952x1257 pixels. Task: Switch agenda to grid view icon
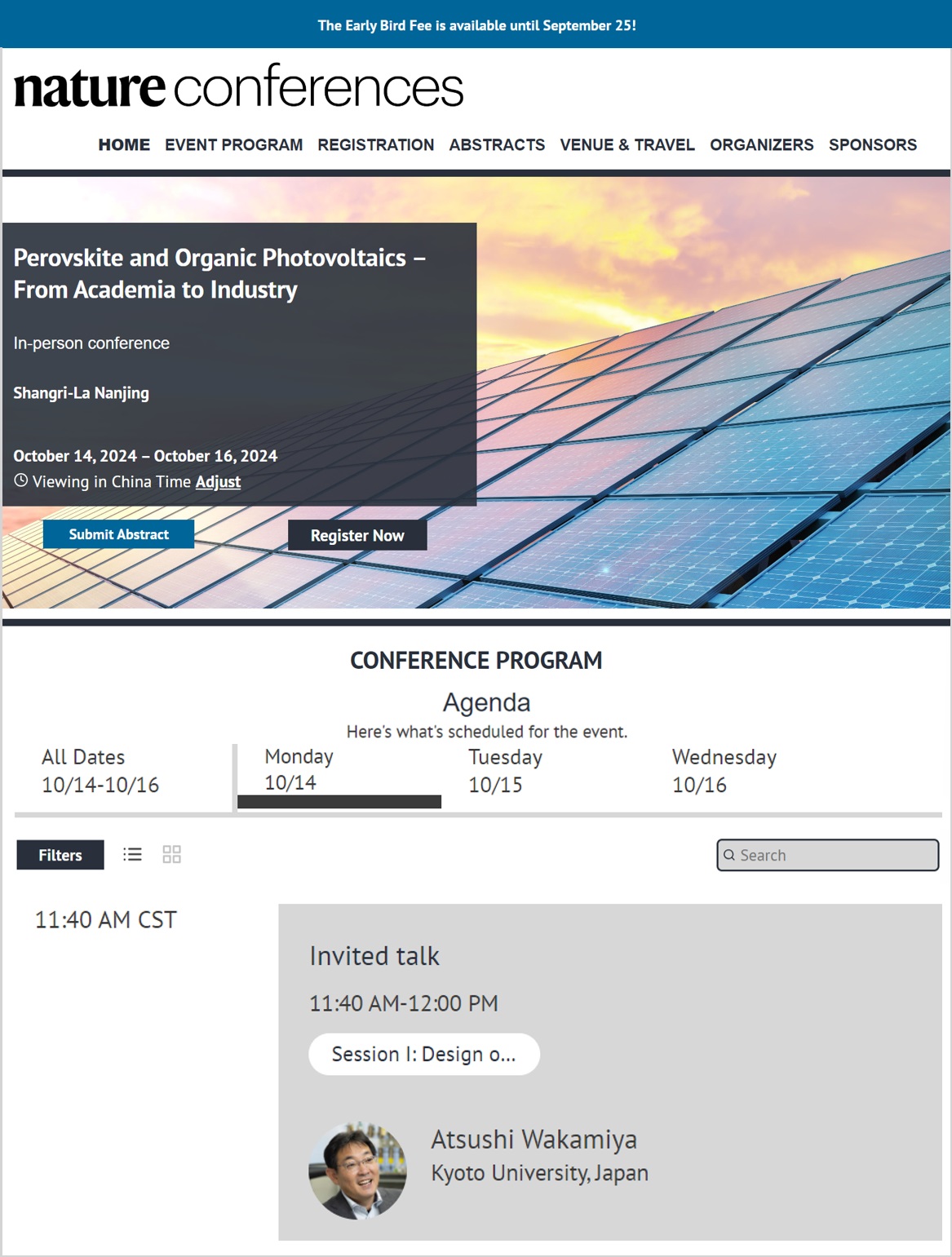click(x=171, y=854)
